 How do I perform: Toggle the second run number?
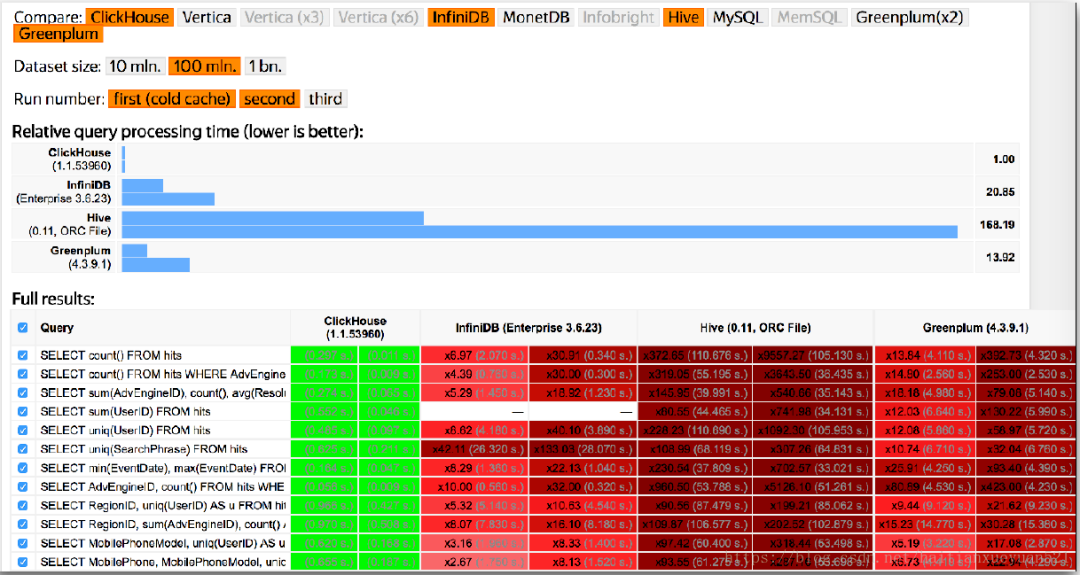click(x=269, y=98)
